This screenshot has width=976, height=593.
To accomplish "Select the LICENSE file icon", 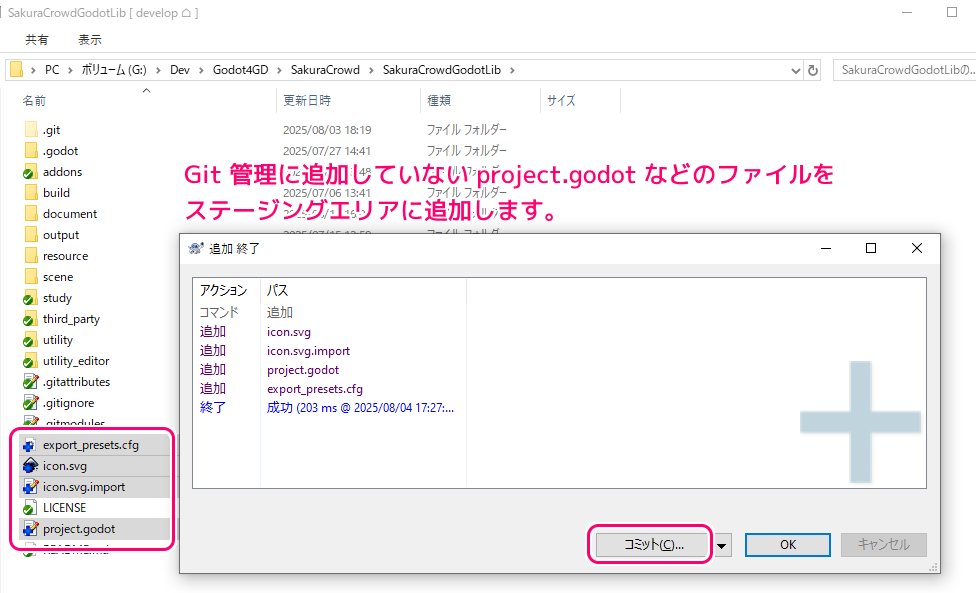I will point(30,507).
